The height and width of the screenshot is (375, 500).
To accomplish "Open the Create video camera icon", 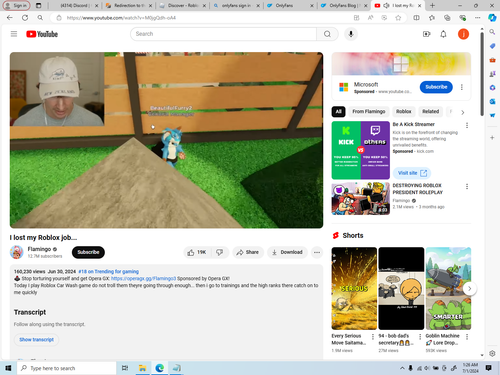I will click(426, 34).
